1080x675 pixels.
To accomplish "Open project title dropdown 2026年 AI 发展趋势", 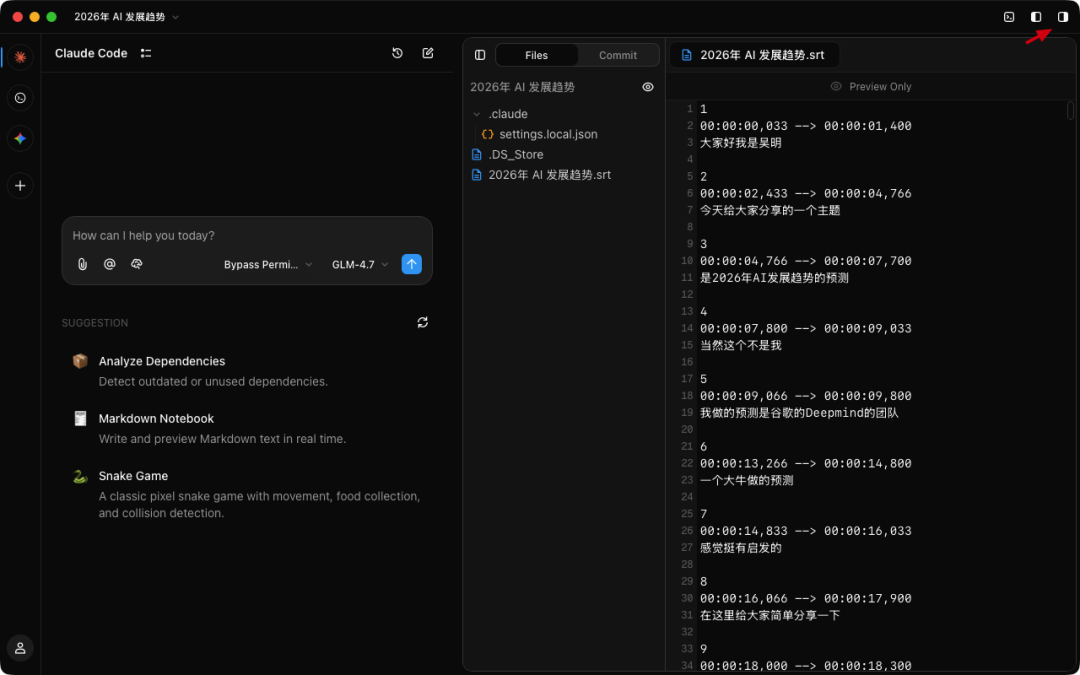I will coord(127,17).
